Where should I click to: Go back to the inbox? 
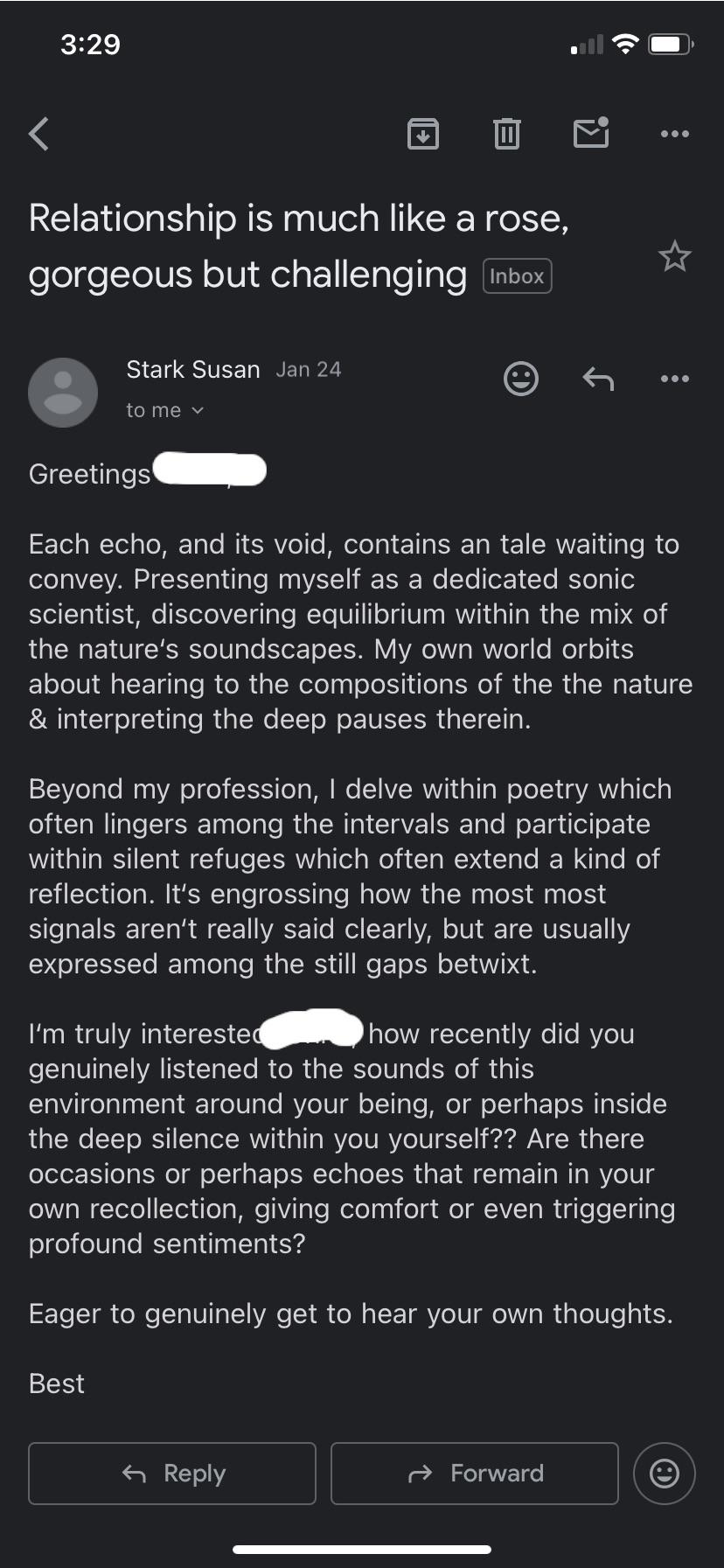37,133
